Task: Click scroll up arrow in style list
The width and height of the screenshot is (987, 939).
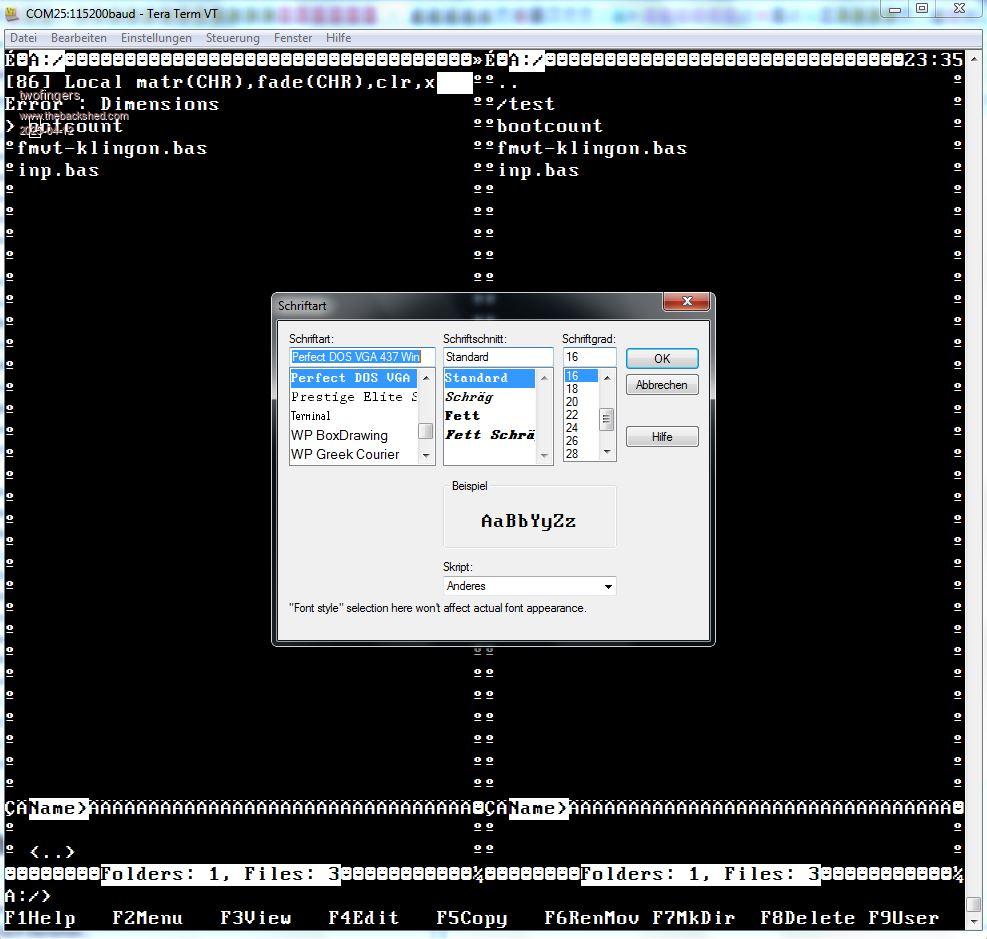Action: pyautogui.click(x=545, y=378)
